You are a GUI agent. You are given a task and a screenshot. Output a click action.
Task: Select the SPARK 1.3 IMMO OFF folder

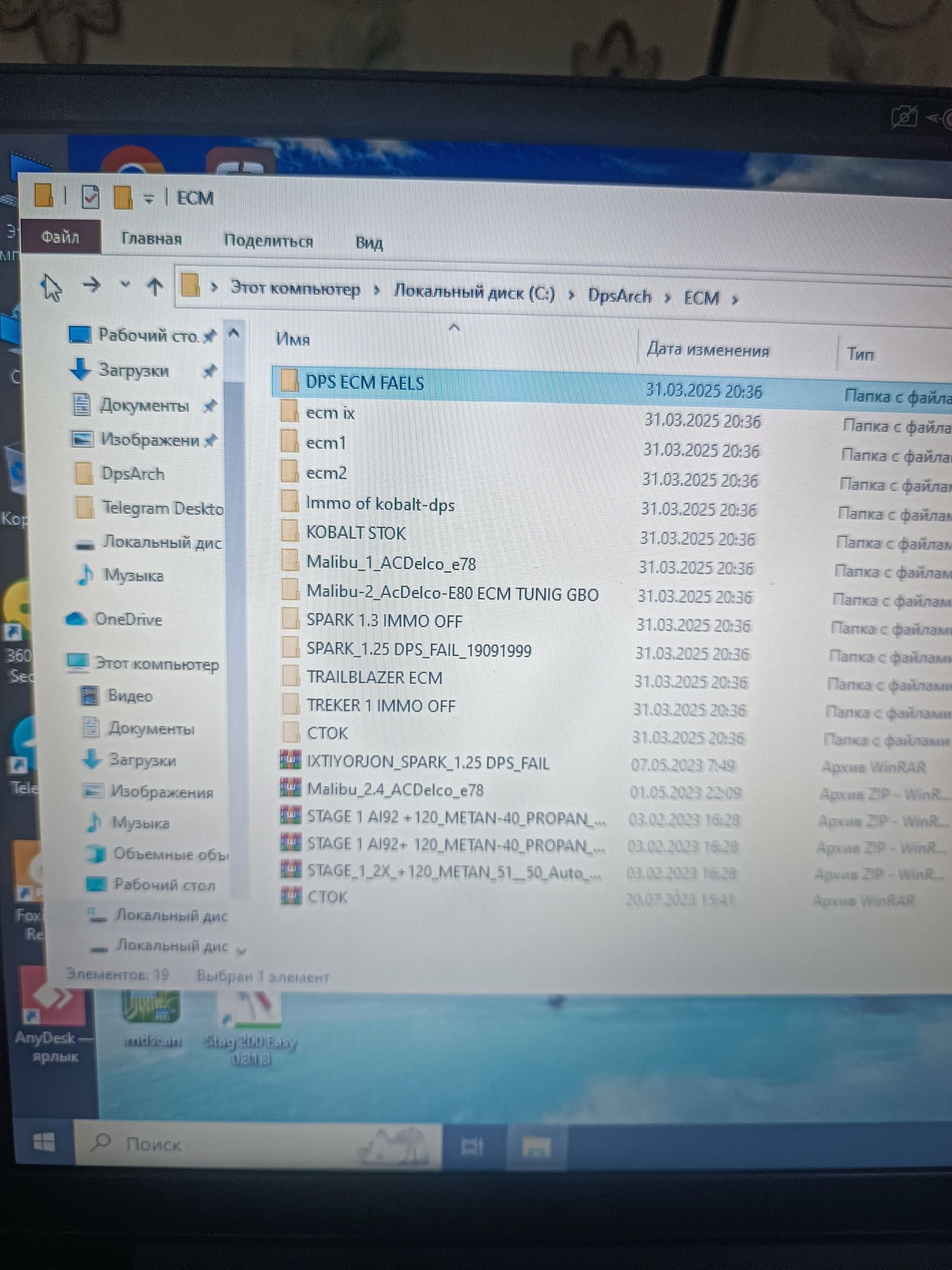[385, 620]
